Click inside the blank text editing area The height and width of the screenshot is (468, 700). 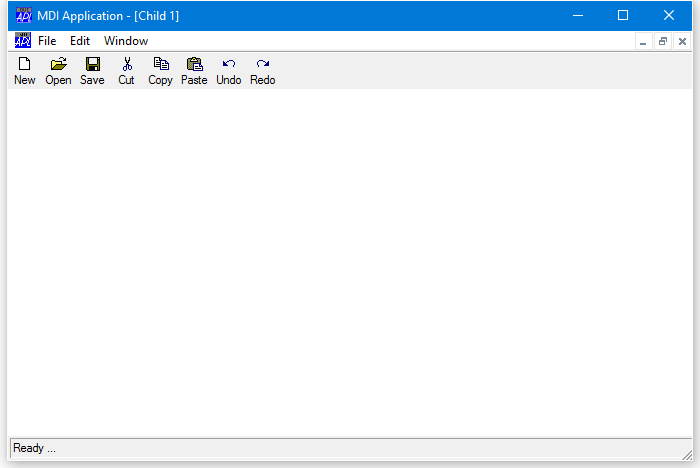[x=350, y=260]
